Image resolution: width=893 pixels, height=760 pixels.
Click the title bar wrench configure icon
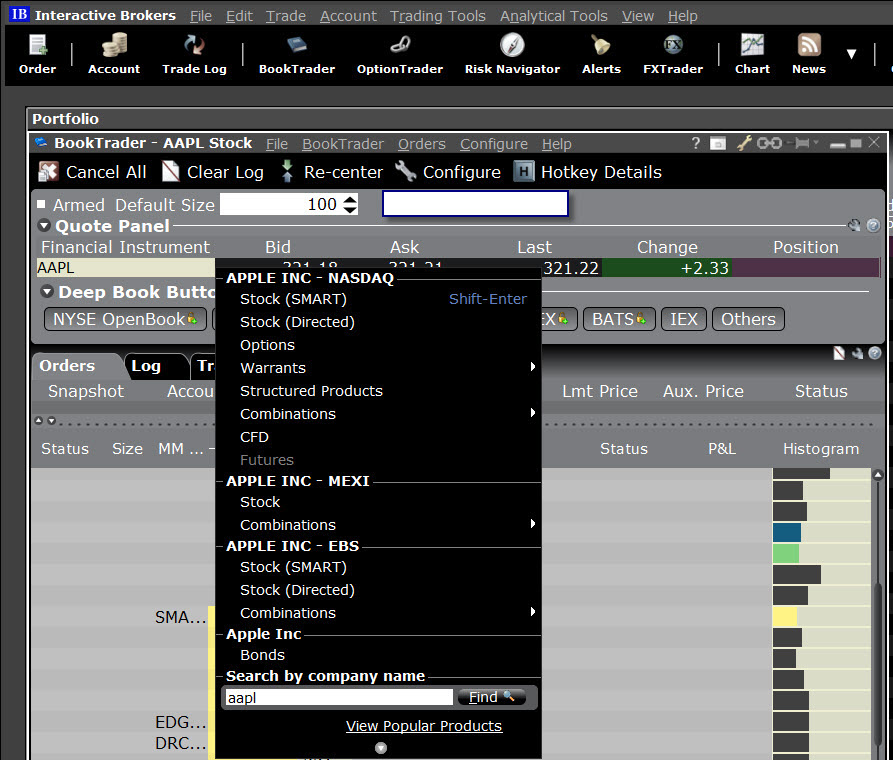point(744,143)
